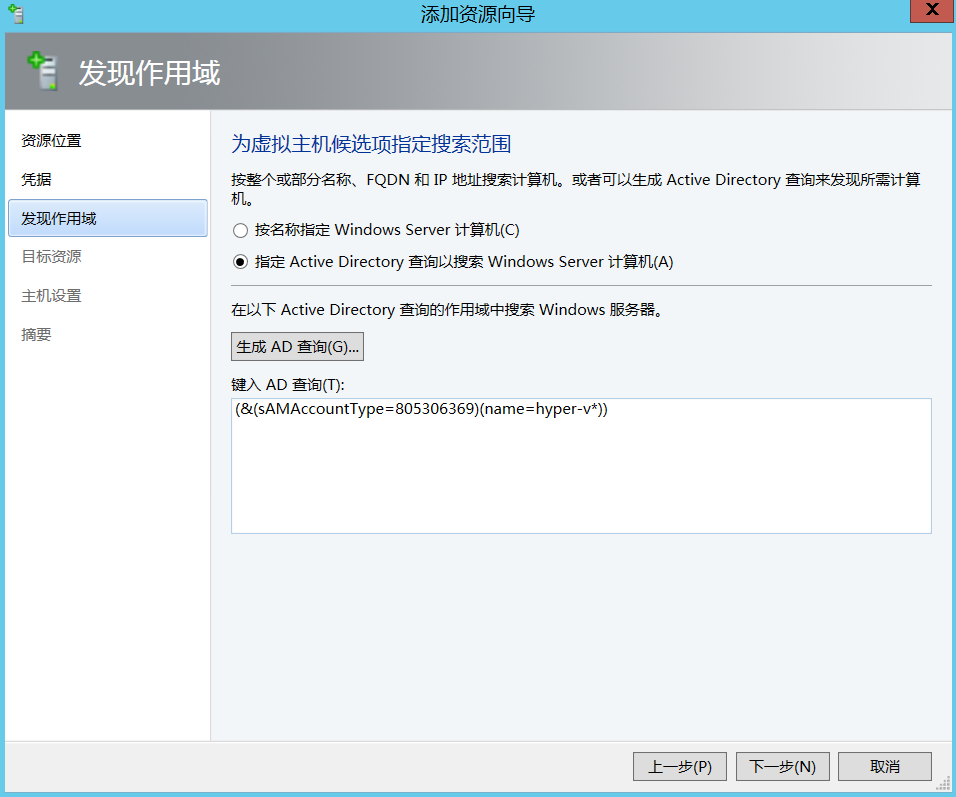This screenshot has width=956, height=797.
Task: Go to the 凭据 step in sidebar
Action: tap(36, 180)
